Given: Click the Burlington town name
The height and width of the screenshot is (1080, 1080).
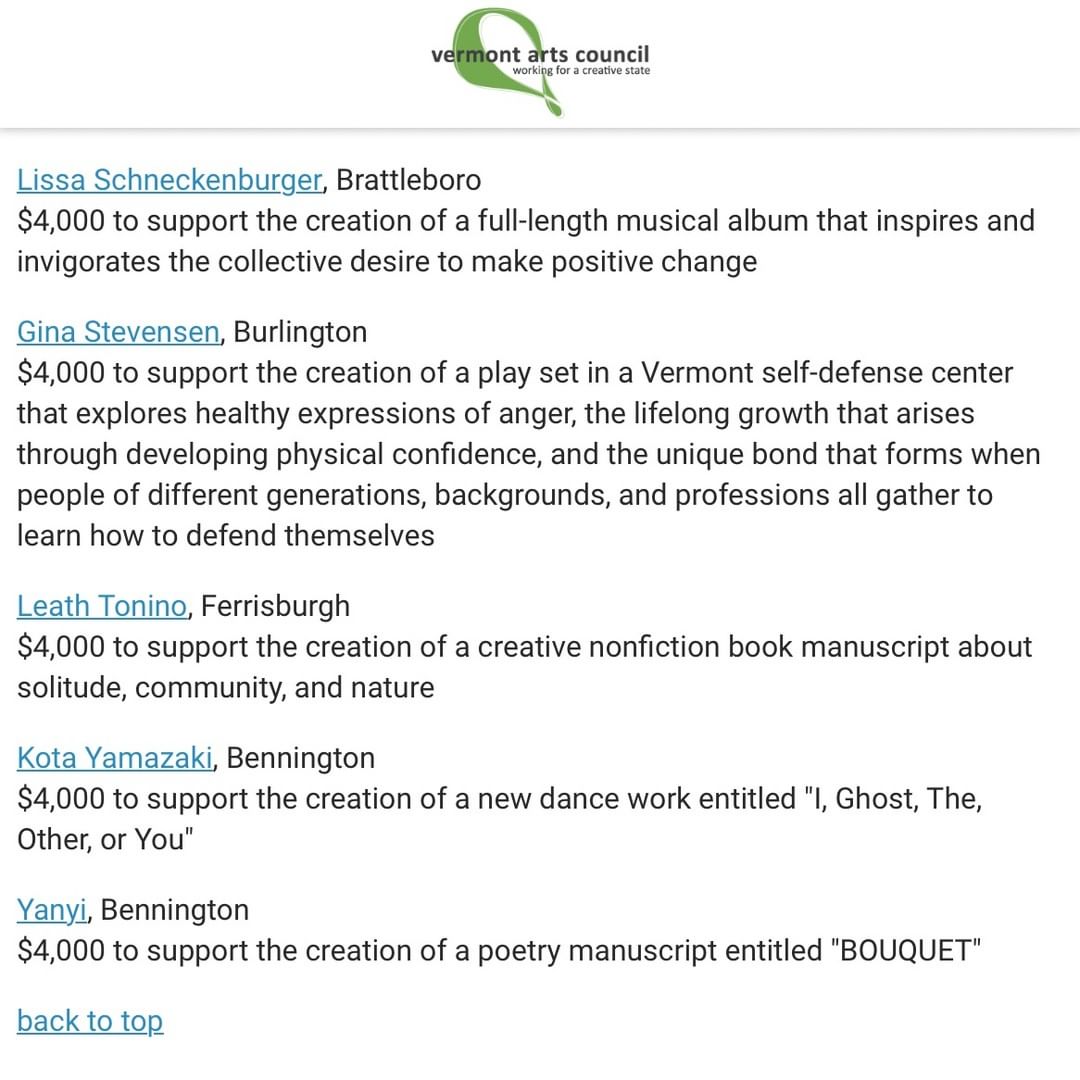Looking at the screenshot, I should [300, 331].
